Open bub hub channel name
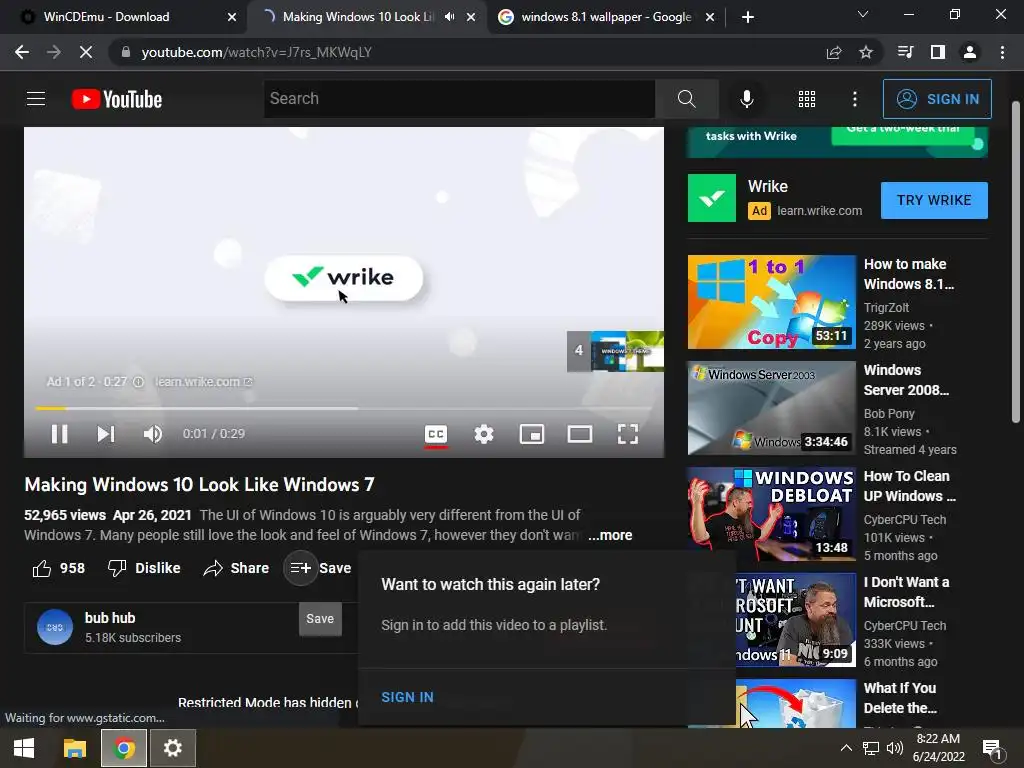 [x=110, y=618]
